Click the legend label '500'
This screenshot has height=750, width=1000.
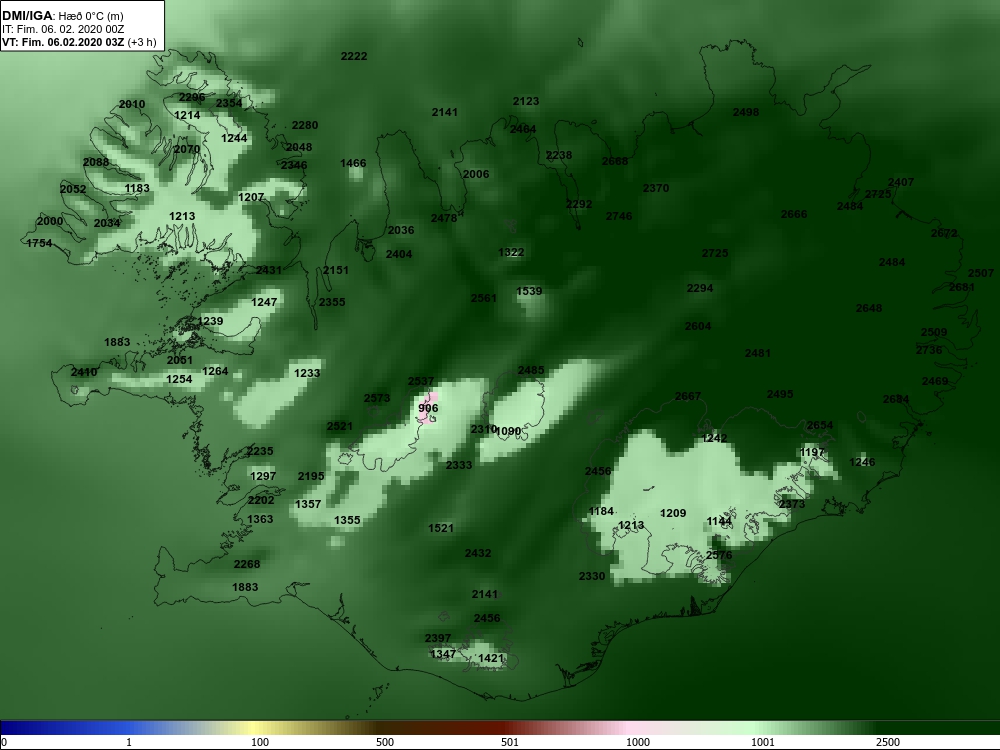pos(385,742)
